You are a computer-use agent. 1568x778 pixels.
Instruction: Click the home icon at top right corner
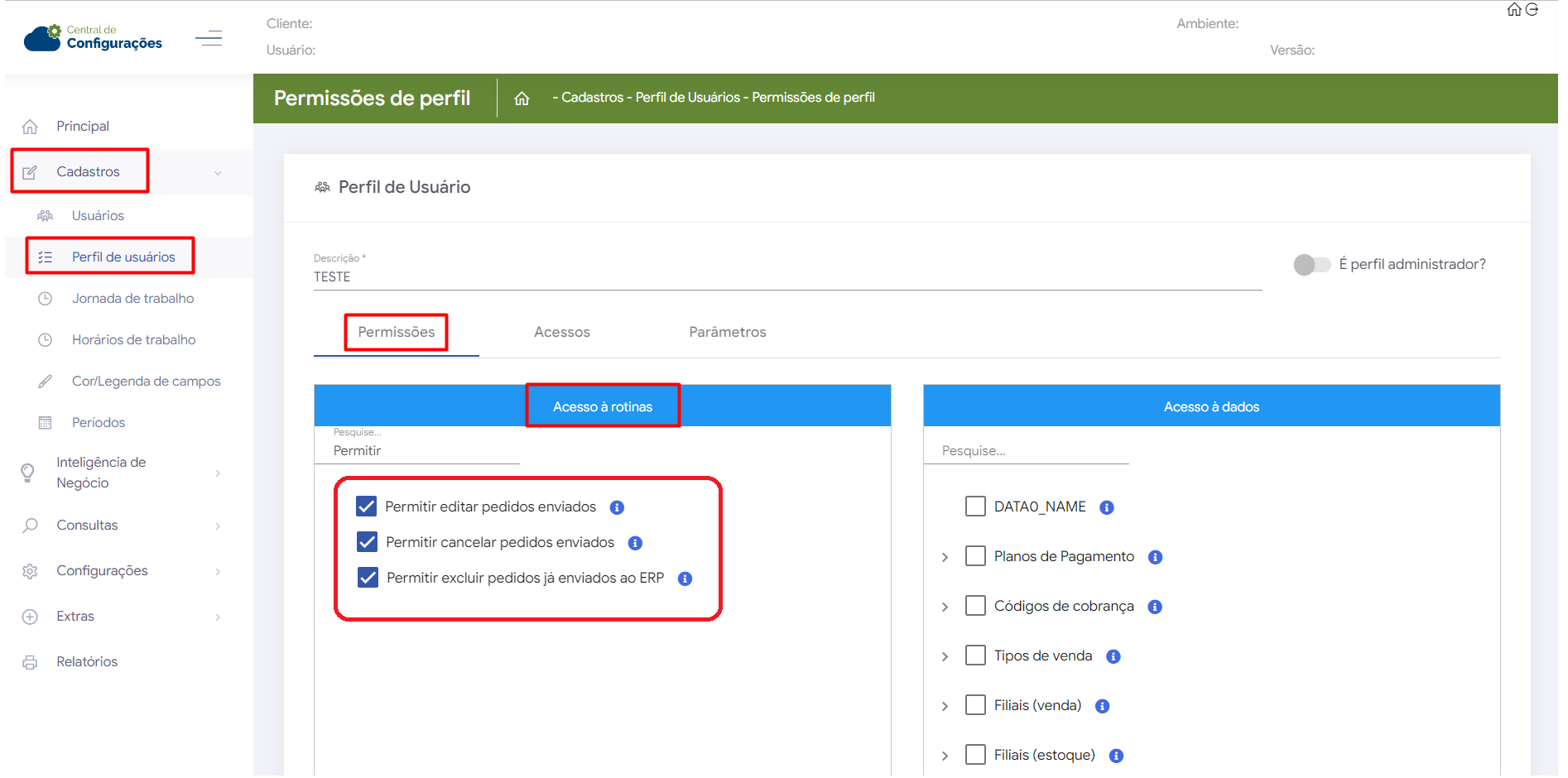[x=1514, y=10]
